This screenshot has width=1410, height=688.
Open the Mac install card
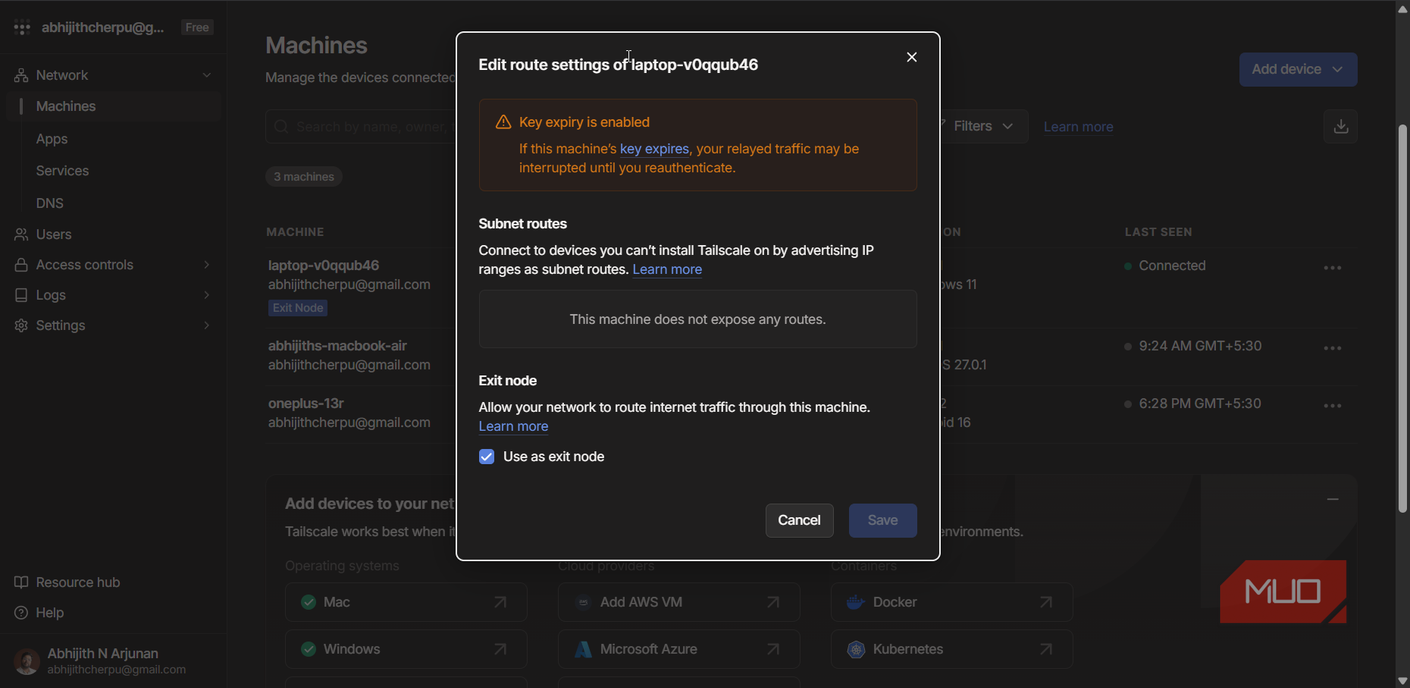(406, 602)
